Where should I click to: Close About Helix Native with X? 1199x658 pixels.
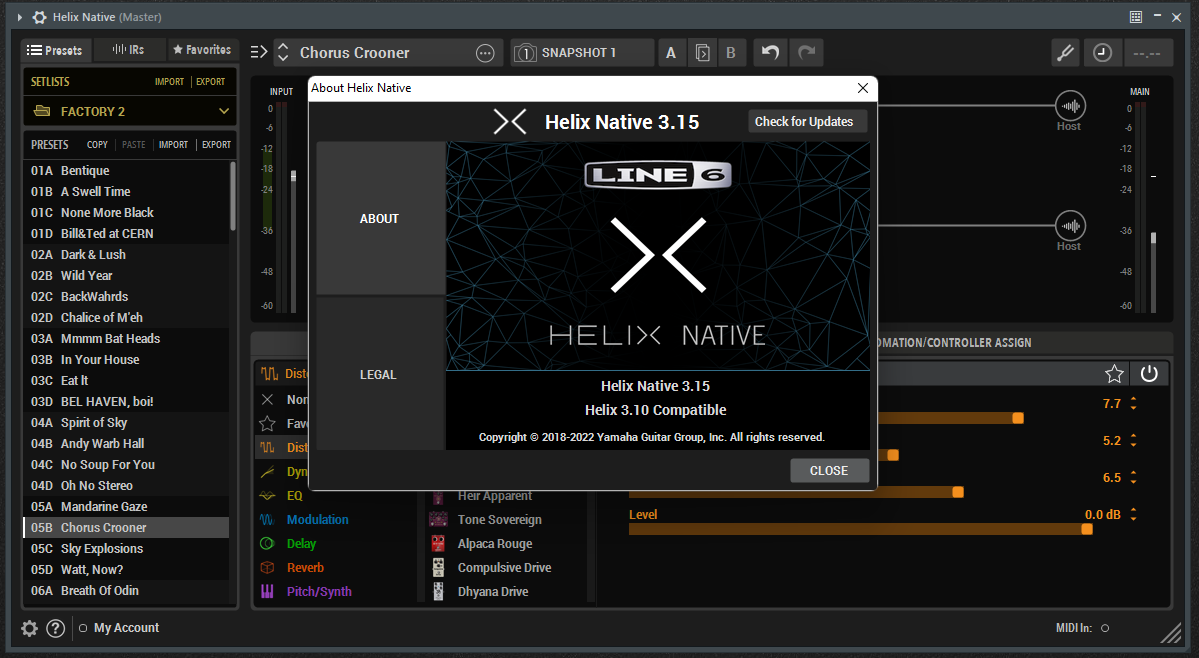point(863,88)
